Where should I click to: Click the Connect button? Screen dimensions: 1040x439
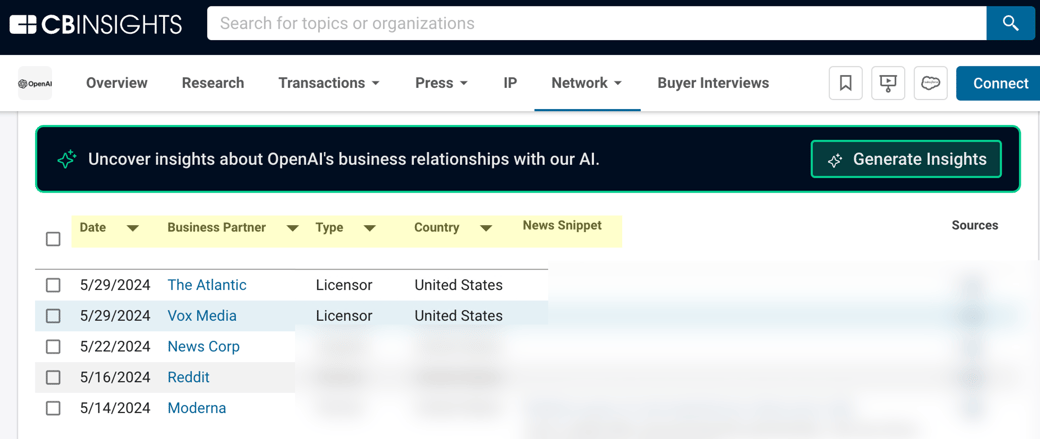point(1000,84)
